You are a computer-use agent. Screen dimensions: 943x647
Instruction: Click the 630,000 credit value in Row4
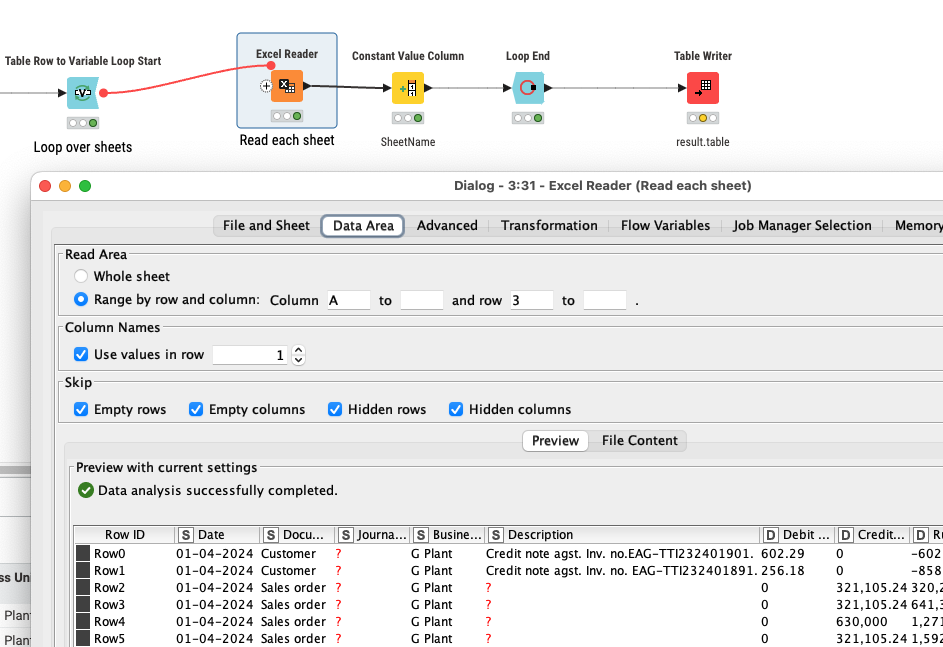click(861, 622)
